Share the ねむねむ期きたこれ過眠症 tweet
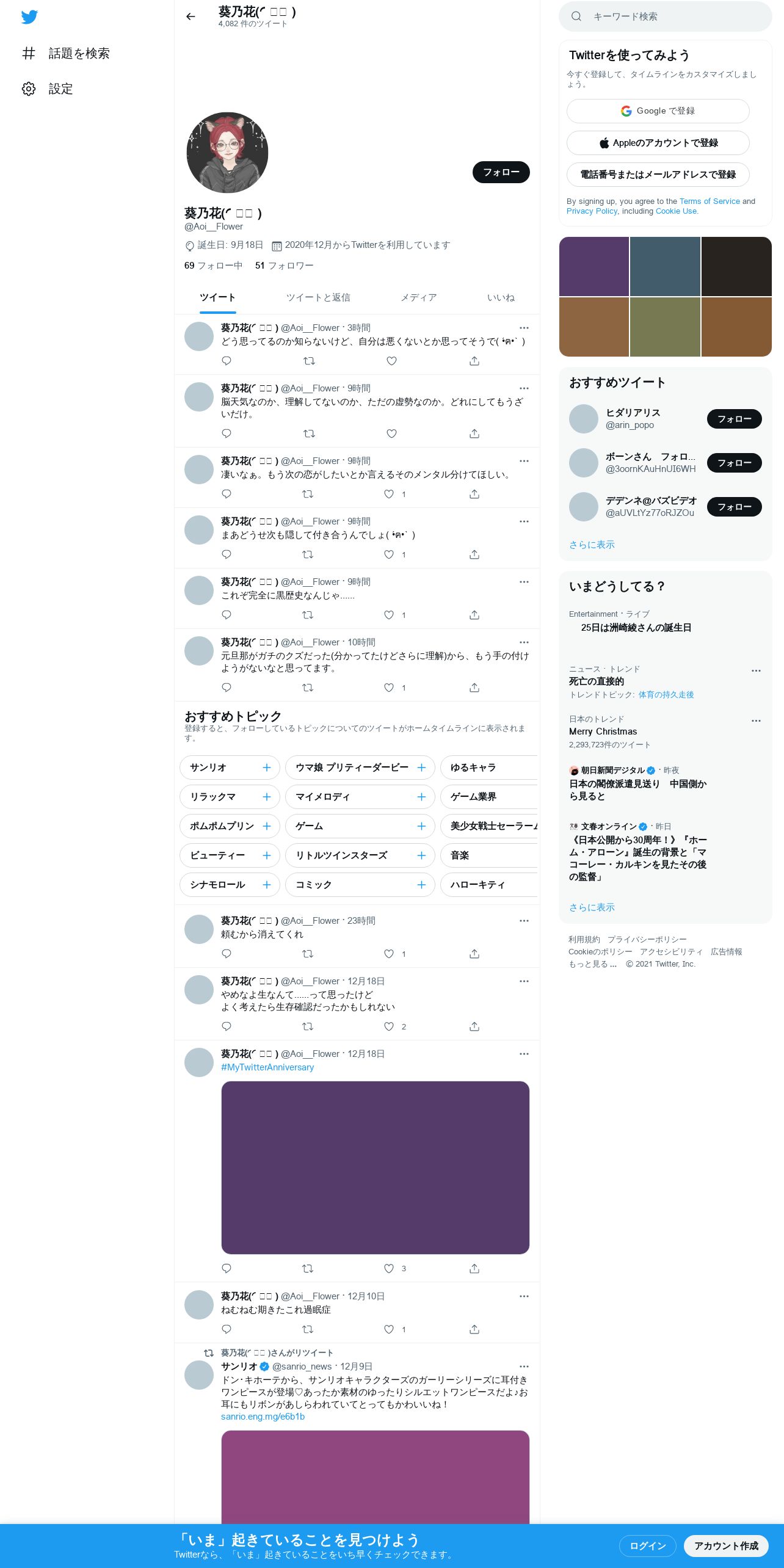 point(474,1329)
